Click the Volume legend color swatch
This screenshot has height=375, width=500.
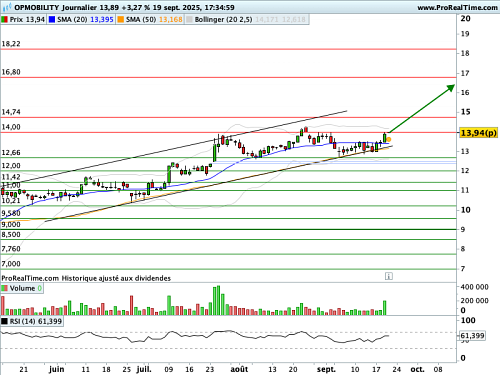point(5,288)
